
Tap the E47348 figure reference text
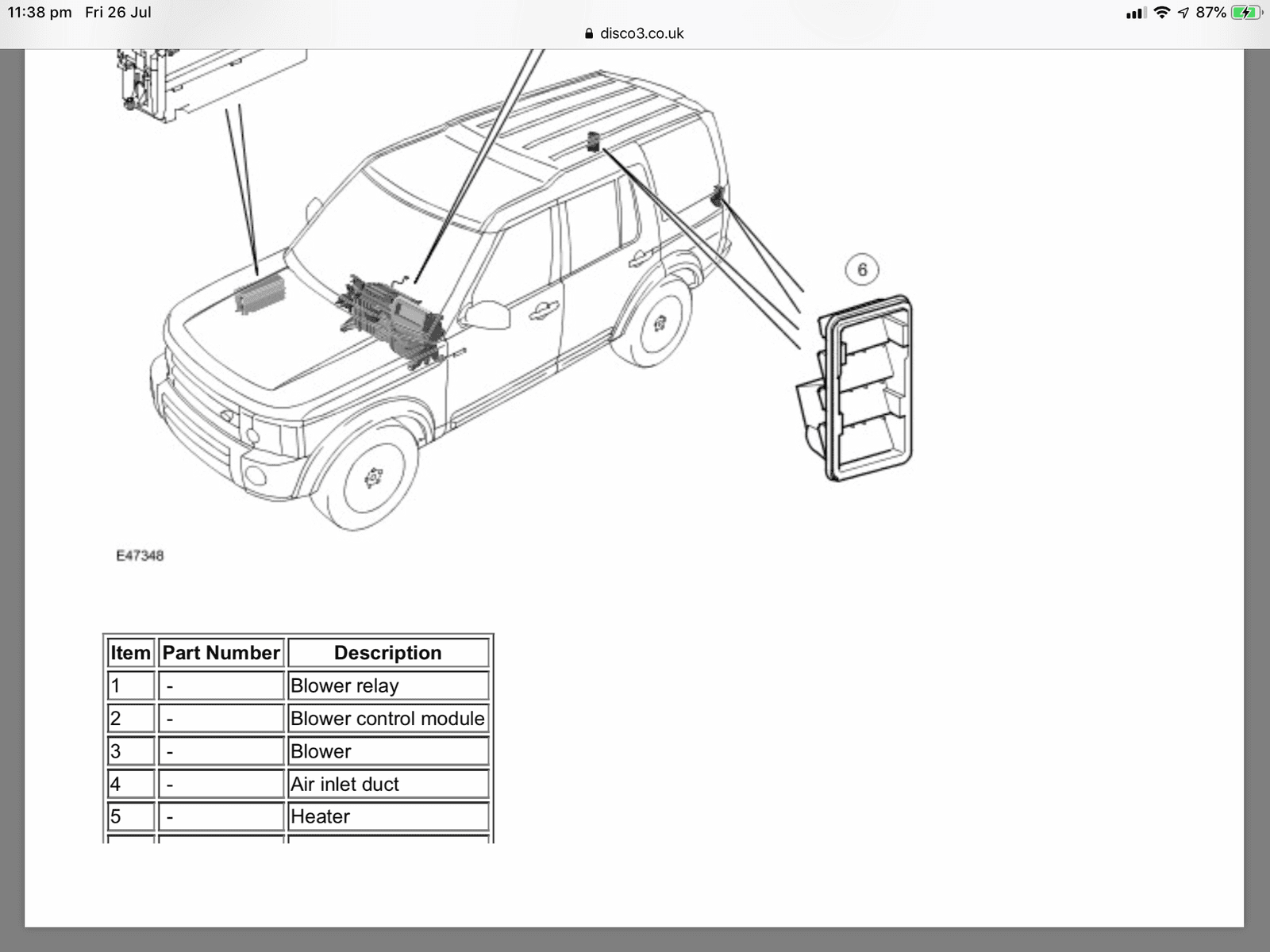pos(140,555)
